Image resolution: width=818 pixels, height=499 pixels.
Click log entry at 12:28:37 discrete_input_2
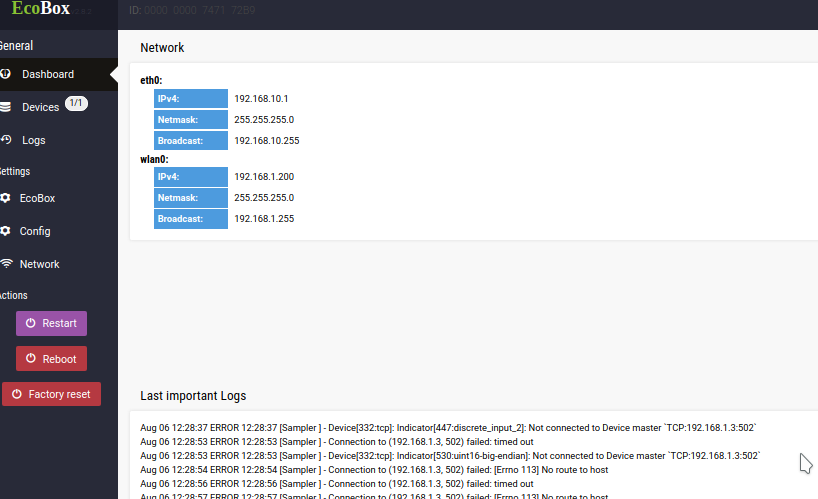[x=448, y=428]
